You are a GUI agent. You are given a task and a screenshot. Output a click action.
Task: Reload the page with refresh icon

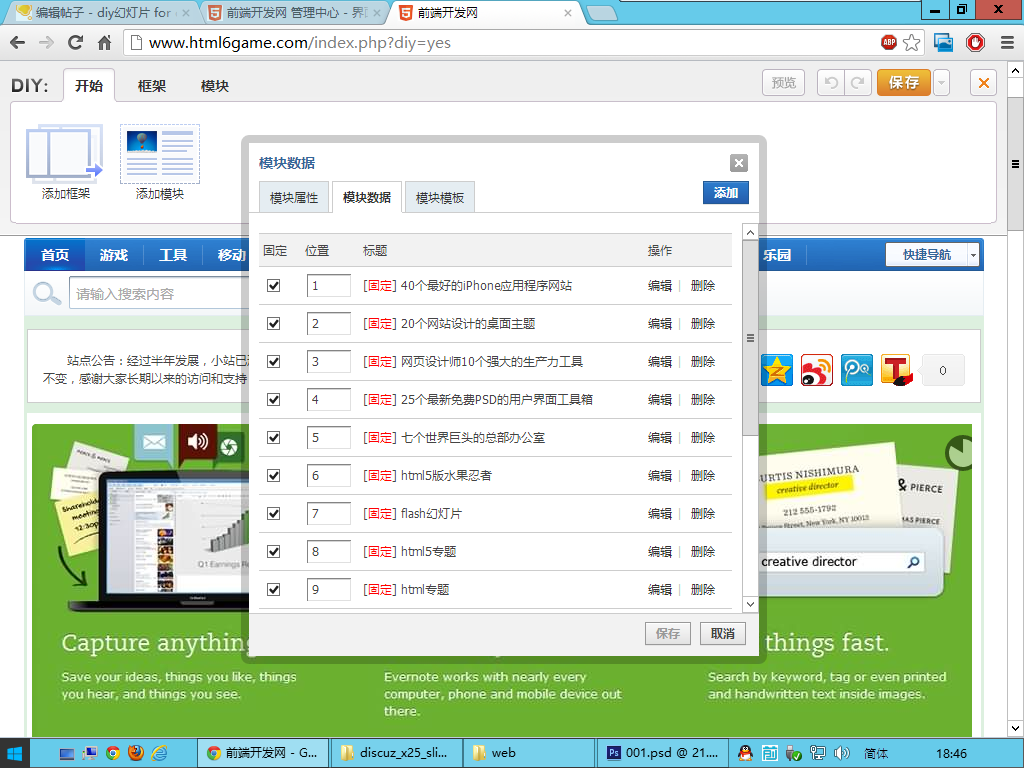(x=76, y=43)
